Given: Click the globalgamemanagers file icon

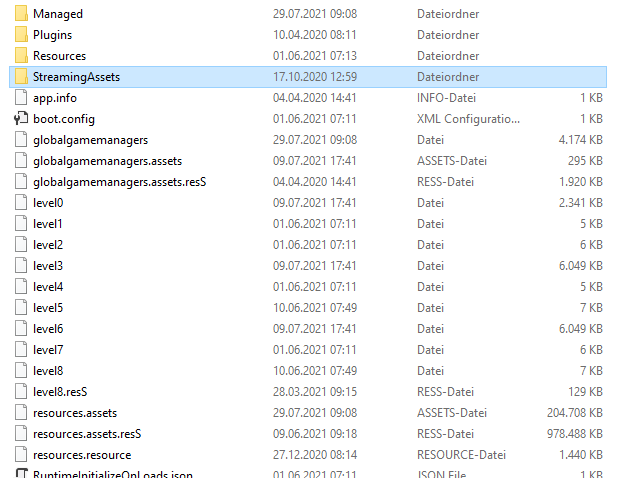Looking at the screenshot, I should coord(22,140).
